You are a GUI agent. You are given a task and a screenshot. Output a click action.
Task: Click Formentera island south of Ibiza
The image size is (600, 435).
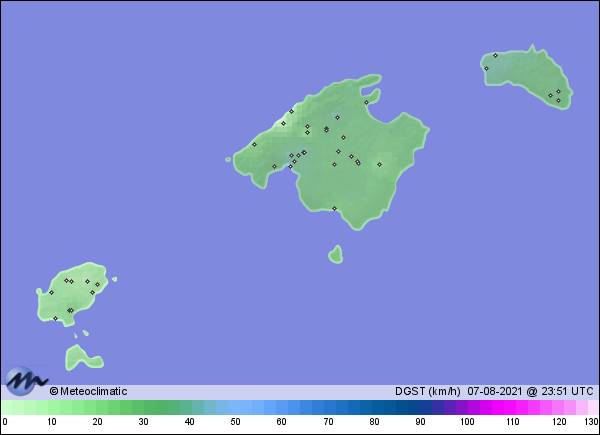point(83,358)
